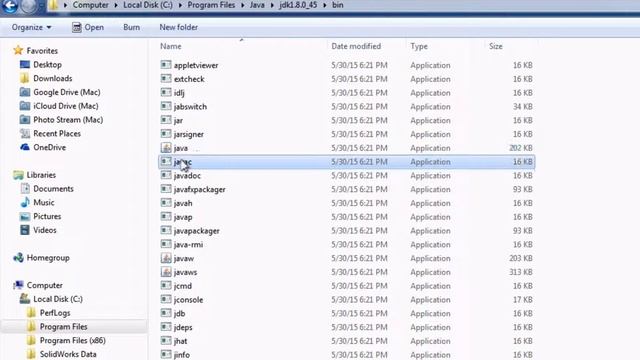
Task: Navigate to jdk1.8.0_45 in breadcrumb
Action: [x=298, y=5]
